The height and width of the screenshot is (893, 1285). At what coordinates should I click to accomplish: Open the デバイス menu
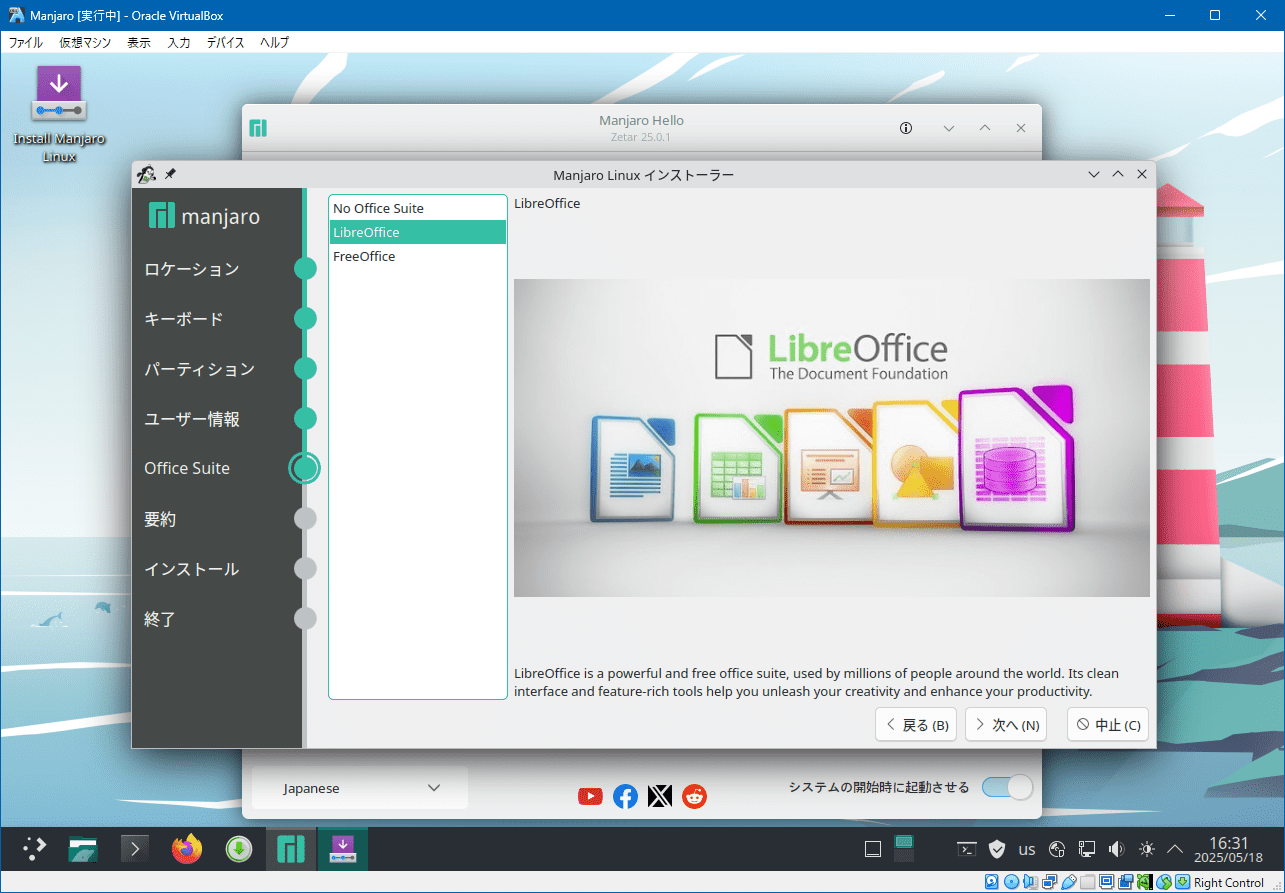pos(226,42)
